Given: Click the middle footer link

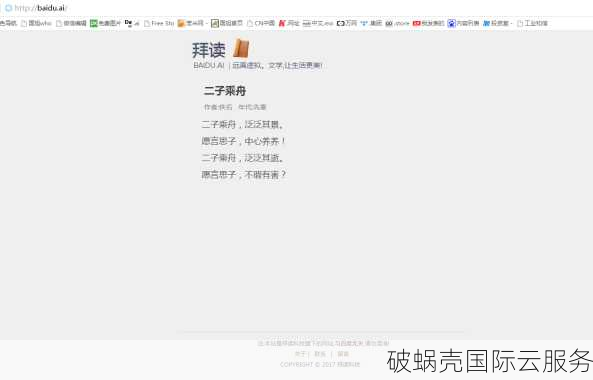Looking at the screenshot, I should (x=320, y=354).
